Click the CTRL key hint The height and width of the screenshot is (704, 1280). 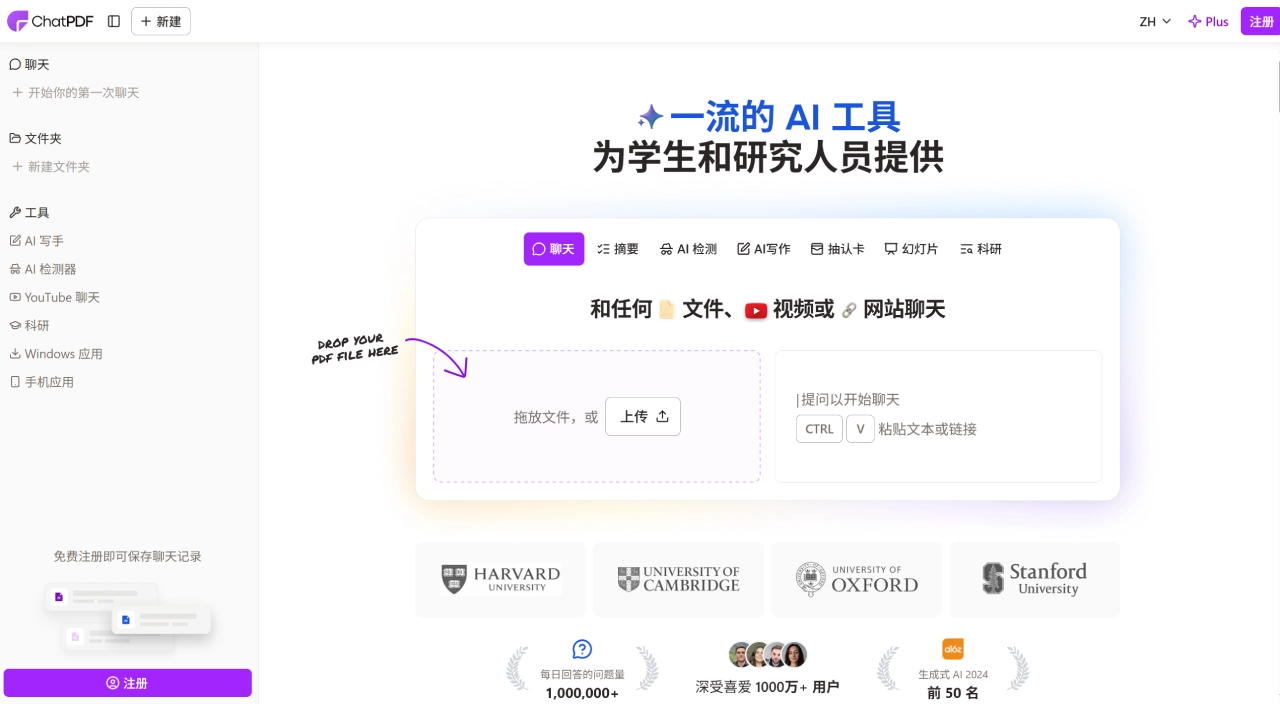(819, 429)
